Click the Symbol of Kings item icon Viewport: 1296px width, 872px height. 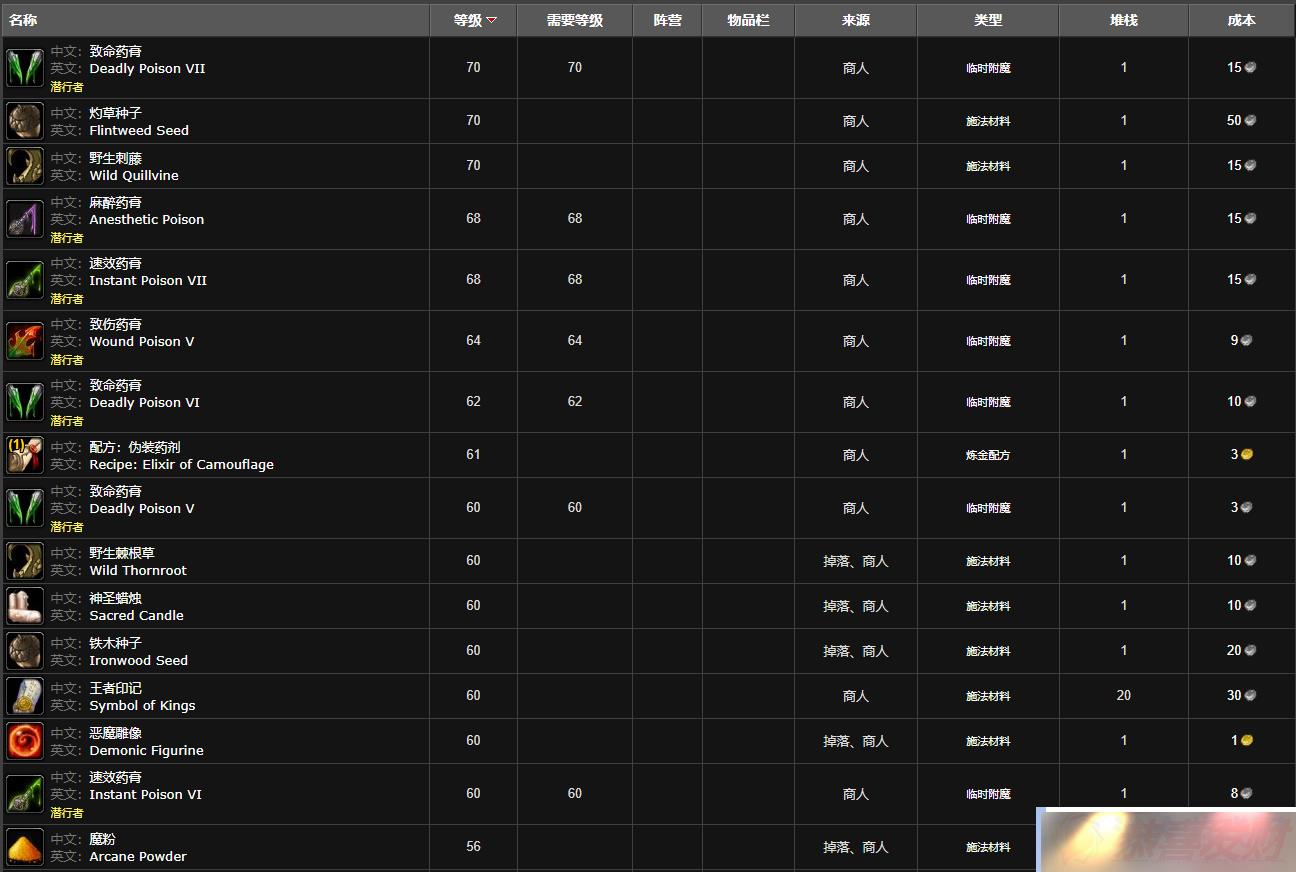click(25, 696)
